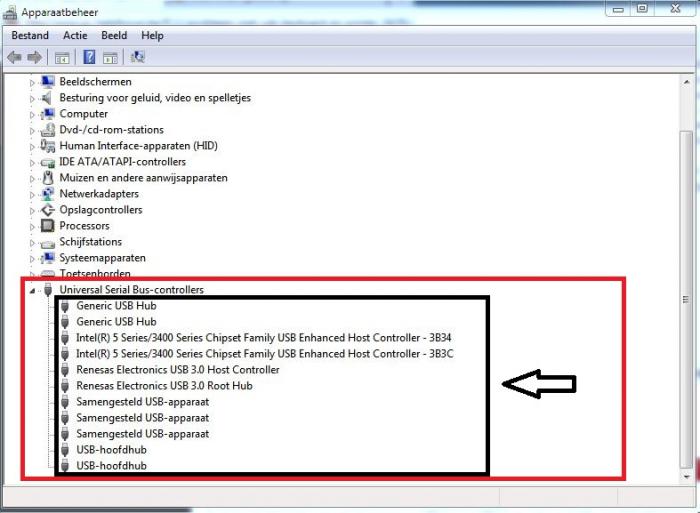Screen dimensions: 700x513
Task: Select the Netwerkadapters category label
Action: point(99,194)
